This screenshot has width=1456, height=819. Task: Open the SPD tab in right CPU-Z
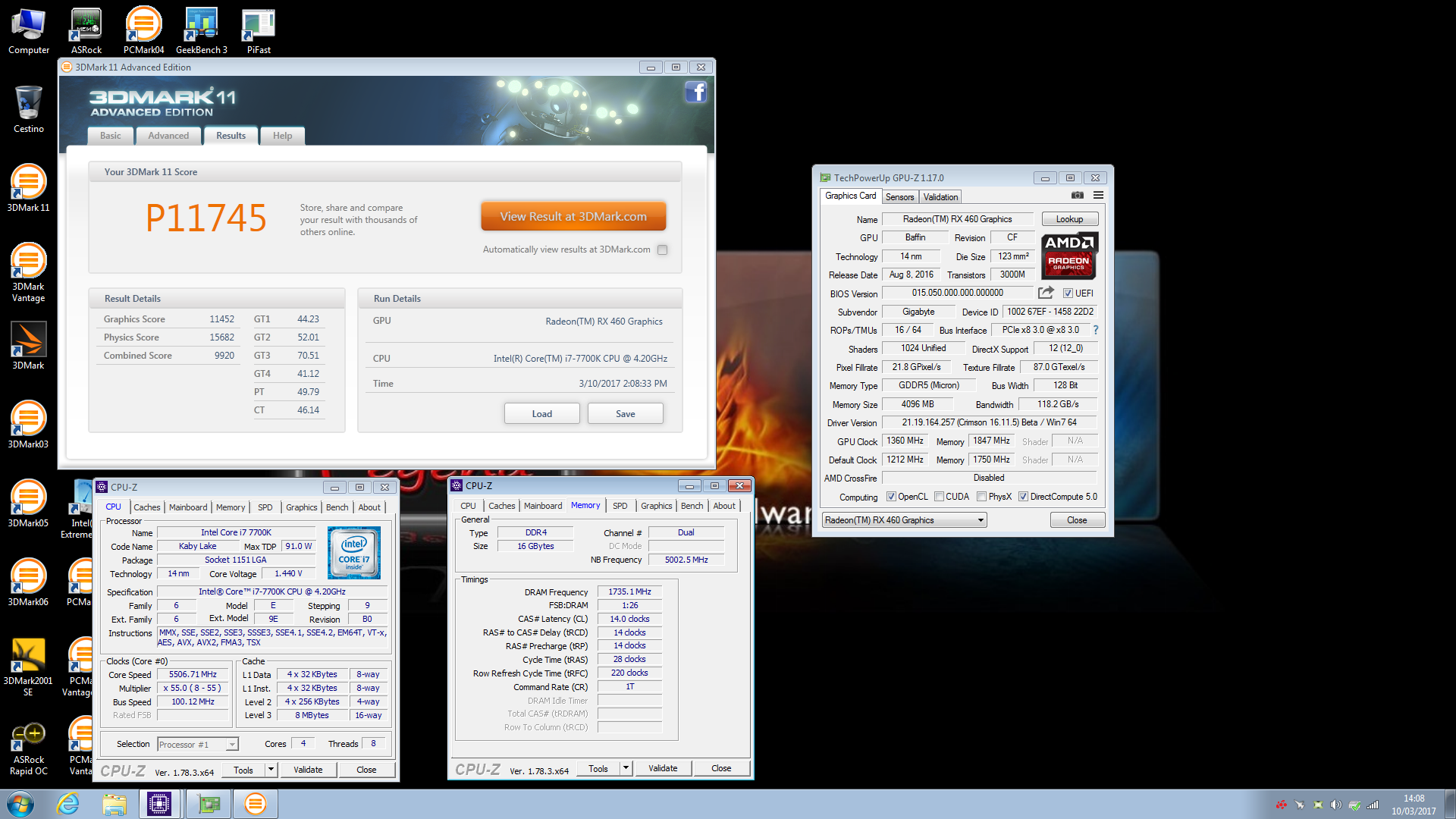click(620, 506)
